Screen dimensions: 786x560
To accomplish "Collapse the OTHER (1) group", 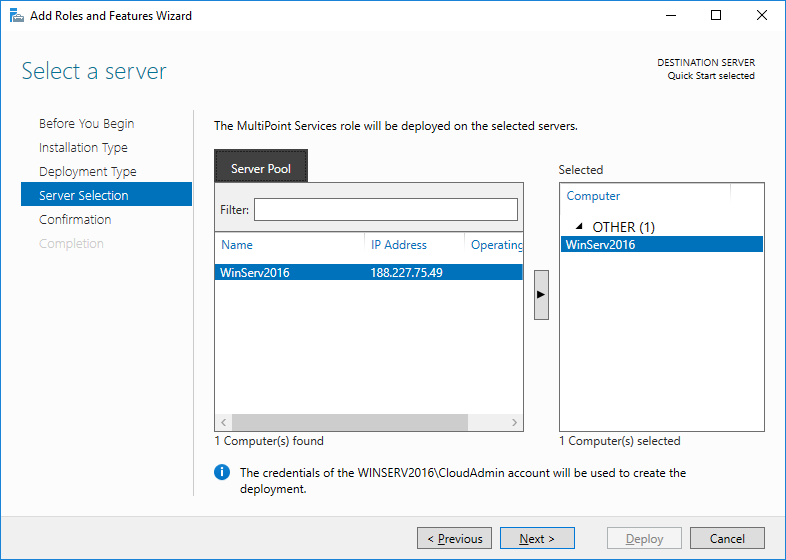I will (x=579, y=227).
